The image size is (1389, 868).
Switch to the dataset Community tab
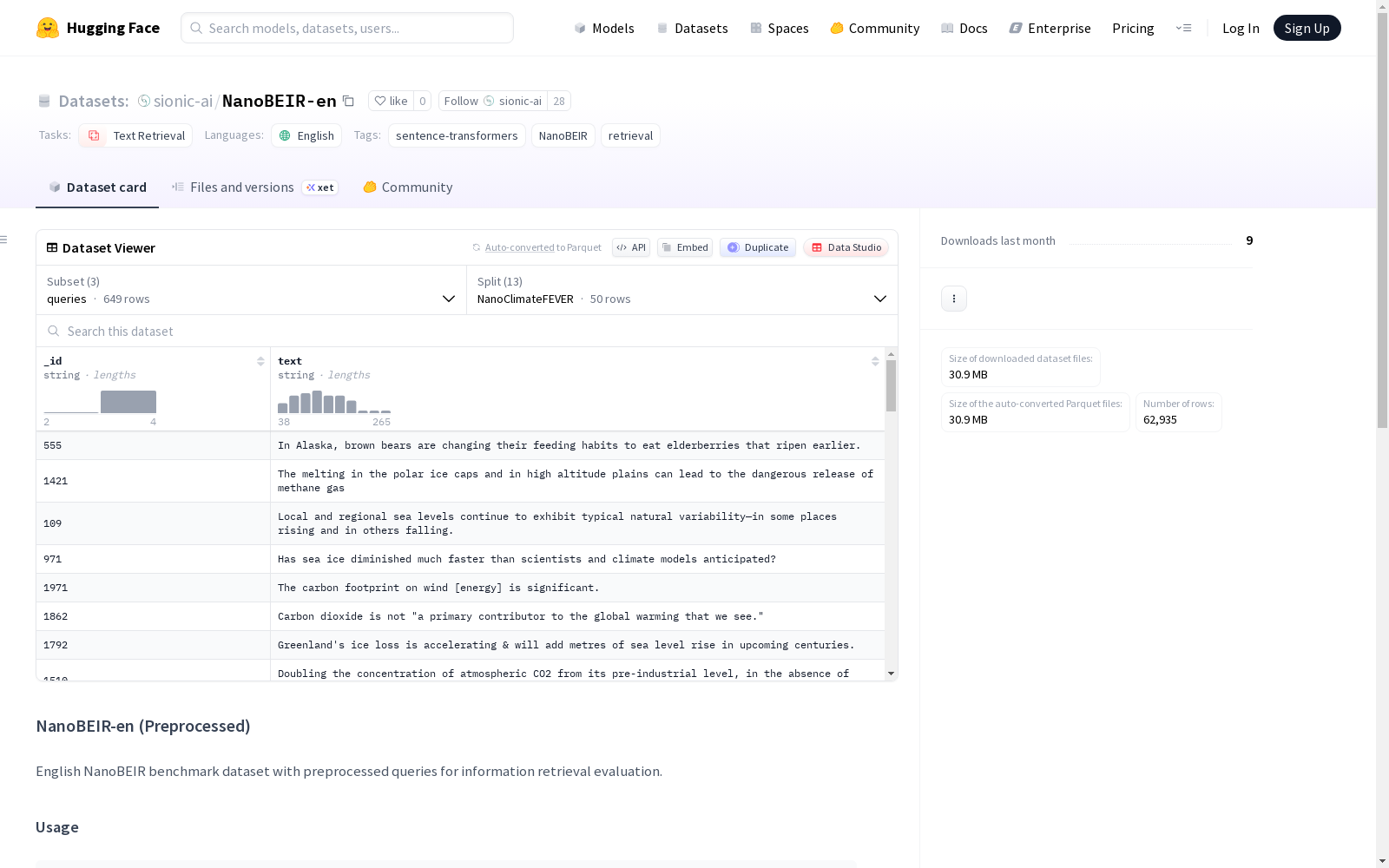408,187
